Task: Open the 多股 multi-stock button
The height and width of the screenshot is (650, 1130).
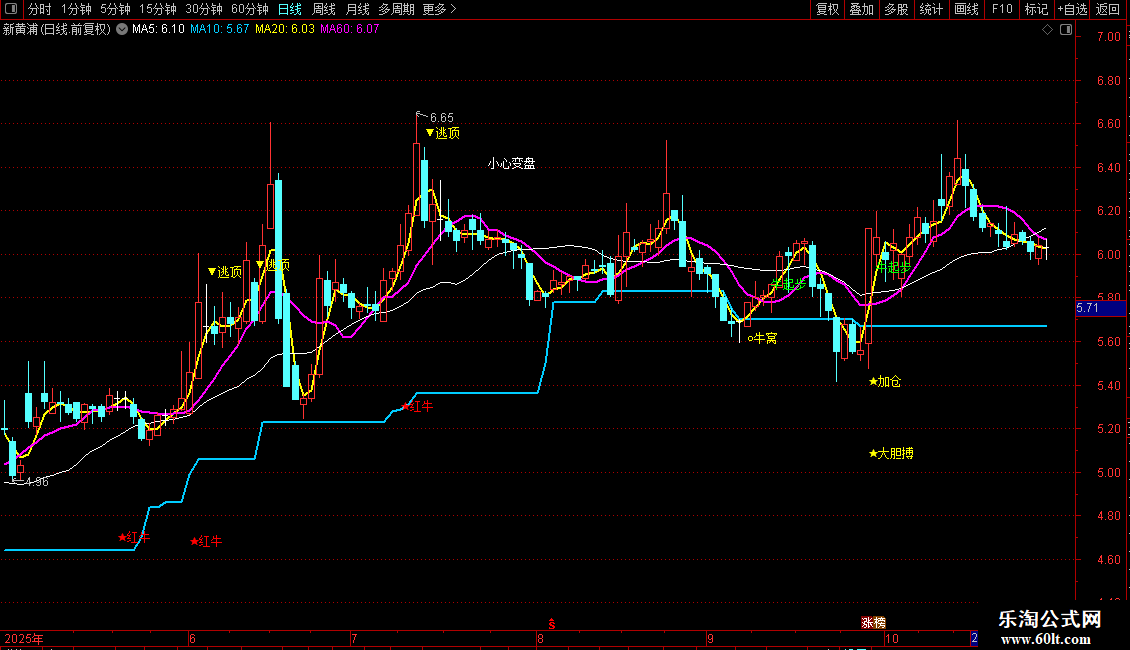Action: 896,9
